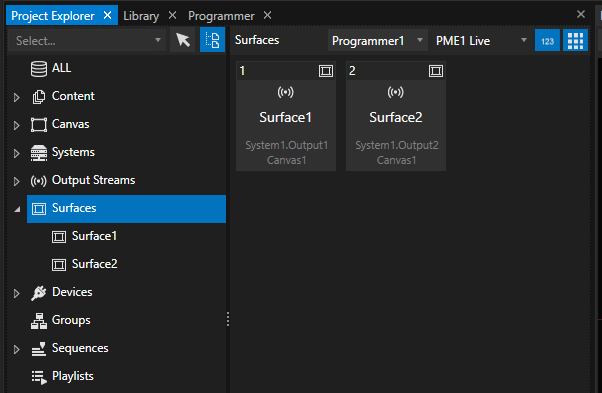602x393 pixels.
Task: Click the ALL database icon
Action: click(39, 69)
